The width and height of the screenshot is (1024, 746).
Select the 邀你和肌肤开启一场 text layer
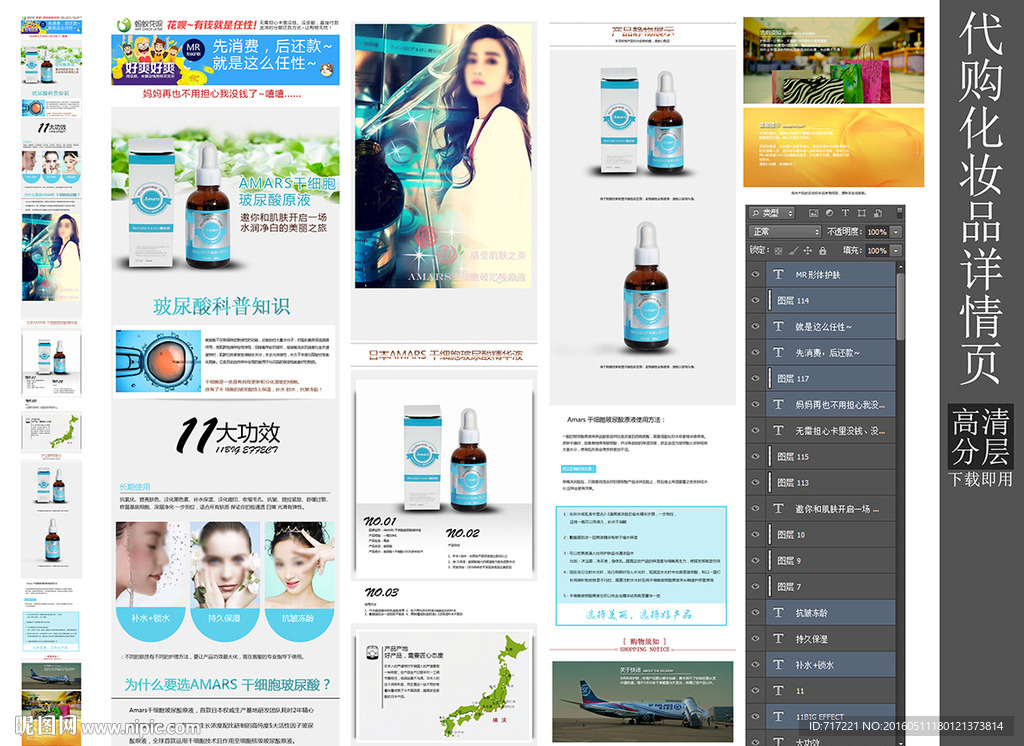pyautogui.click(x=830, y=508)
